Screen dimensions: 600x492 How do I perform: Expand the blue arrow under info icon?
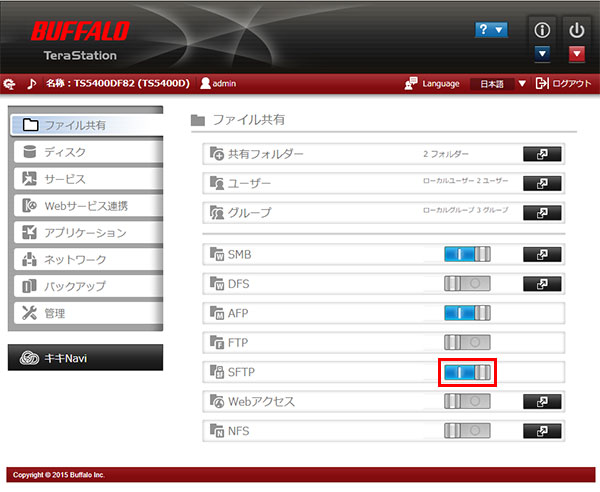(x=542, y=54)
